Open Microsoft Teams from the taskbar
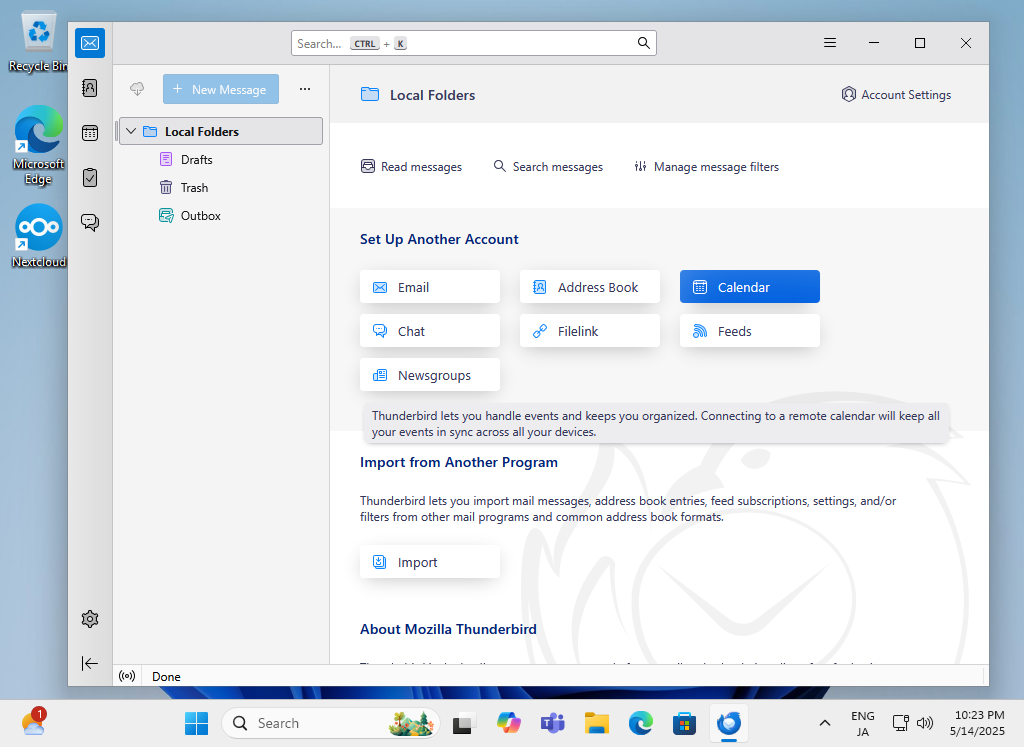 click(552, 723)
